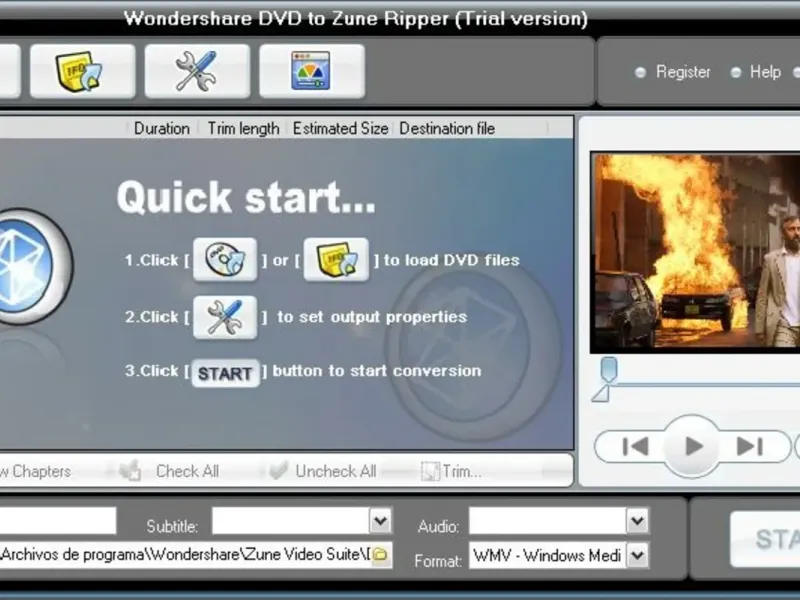Click wrench settings icon in Quick start
Image resolution: width=800 pixels, height=600 pixels.
[x=225, y=317]
